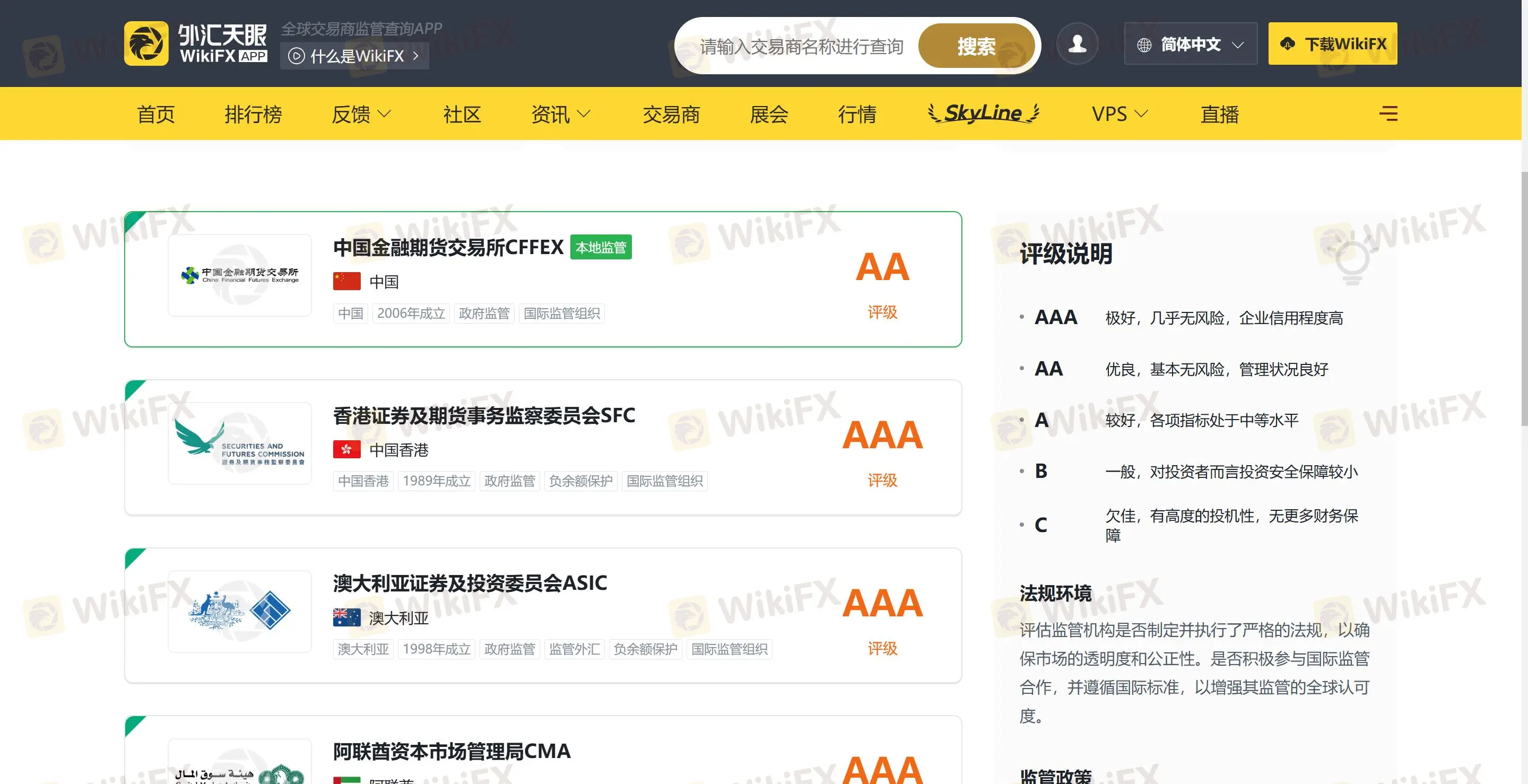Expand the 反馈 menu dropdown

pyautogui.click(x=361, y=114)
